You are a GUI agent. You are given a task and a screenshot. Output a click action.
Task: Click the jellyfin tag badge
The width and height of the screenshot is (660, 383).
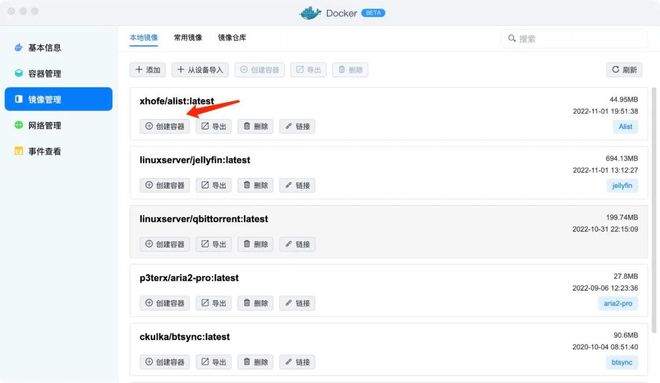pyautogui.click(x=622, y=186)
